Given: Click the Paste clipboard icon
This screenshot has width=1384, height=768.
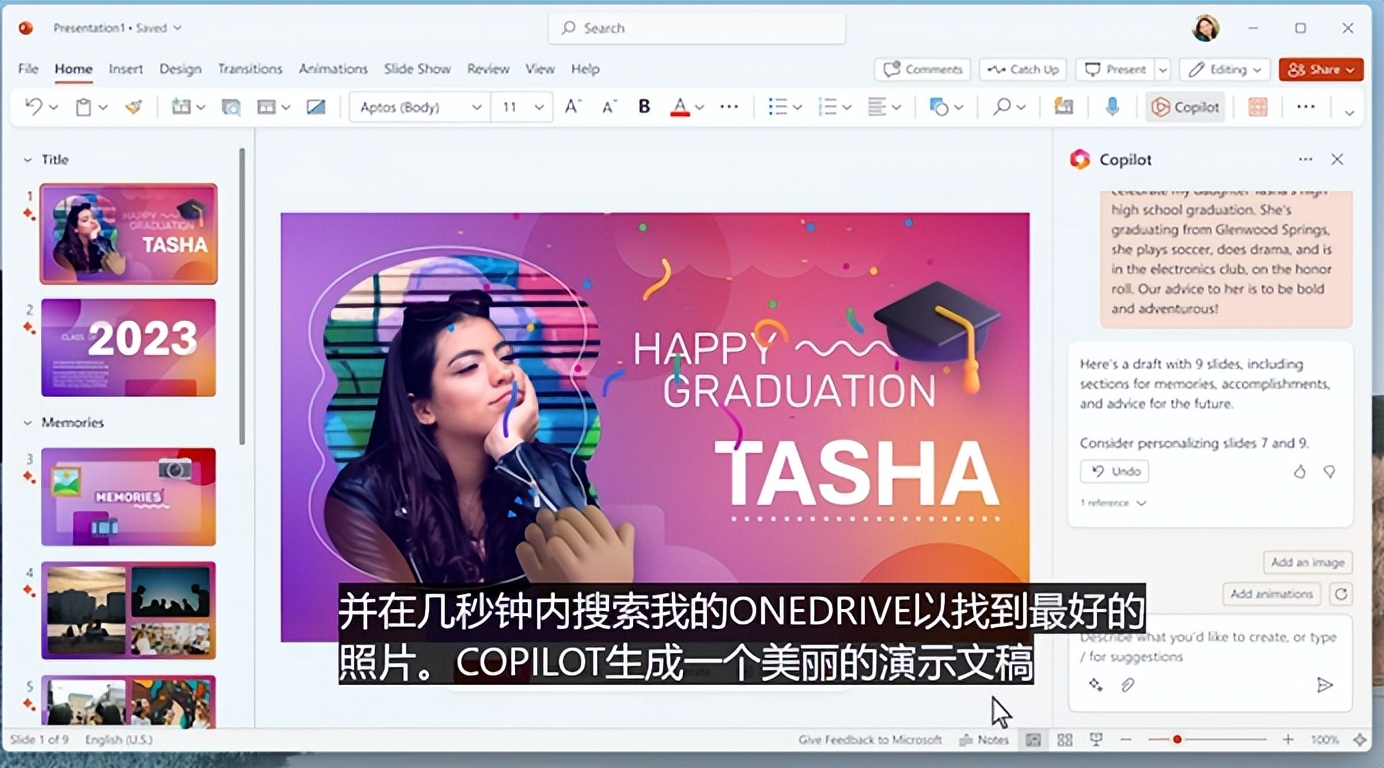Looking at the screenshot, I should point(84,107).
